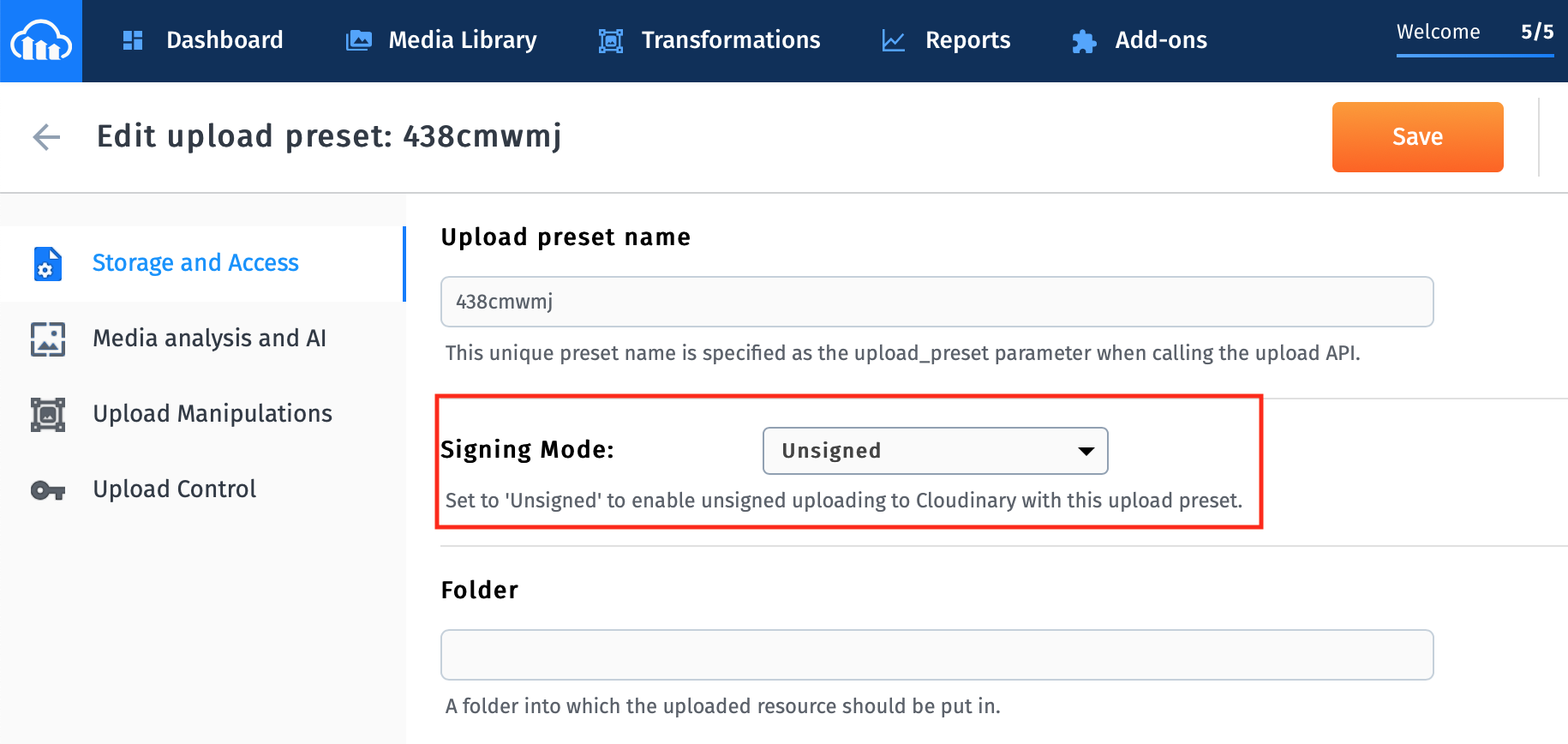Switch to Upload Control section
Image resolution: width=1568 pixels, height=744 pixels.
pos(174,489)
